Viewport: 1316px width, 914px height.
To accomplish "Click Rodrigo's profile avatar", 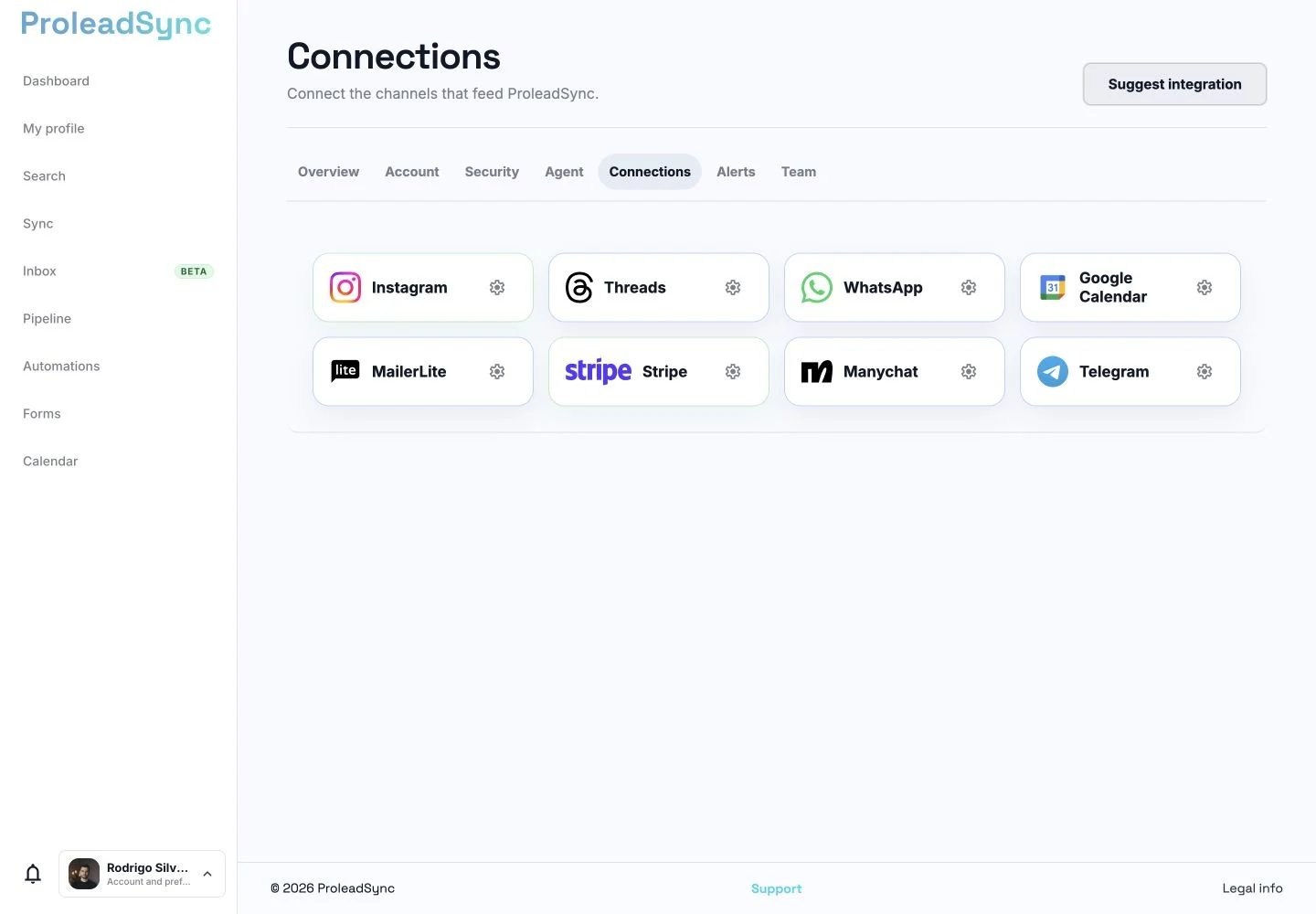I will 84,874.
